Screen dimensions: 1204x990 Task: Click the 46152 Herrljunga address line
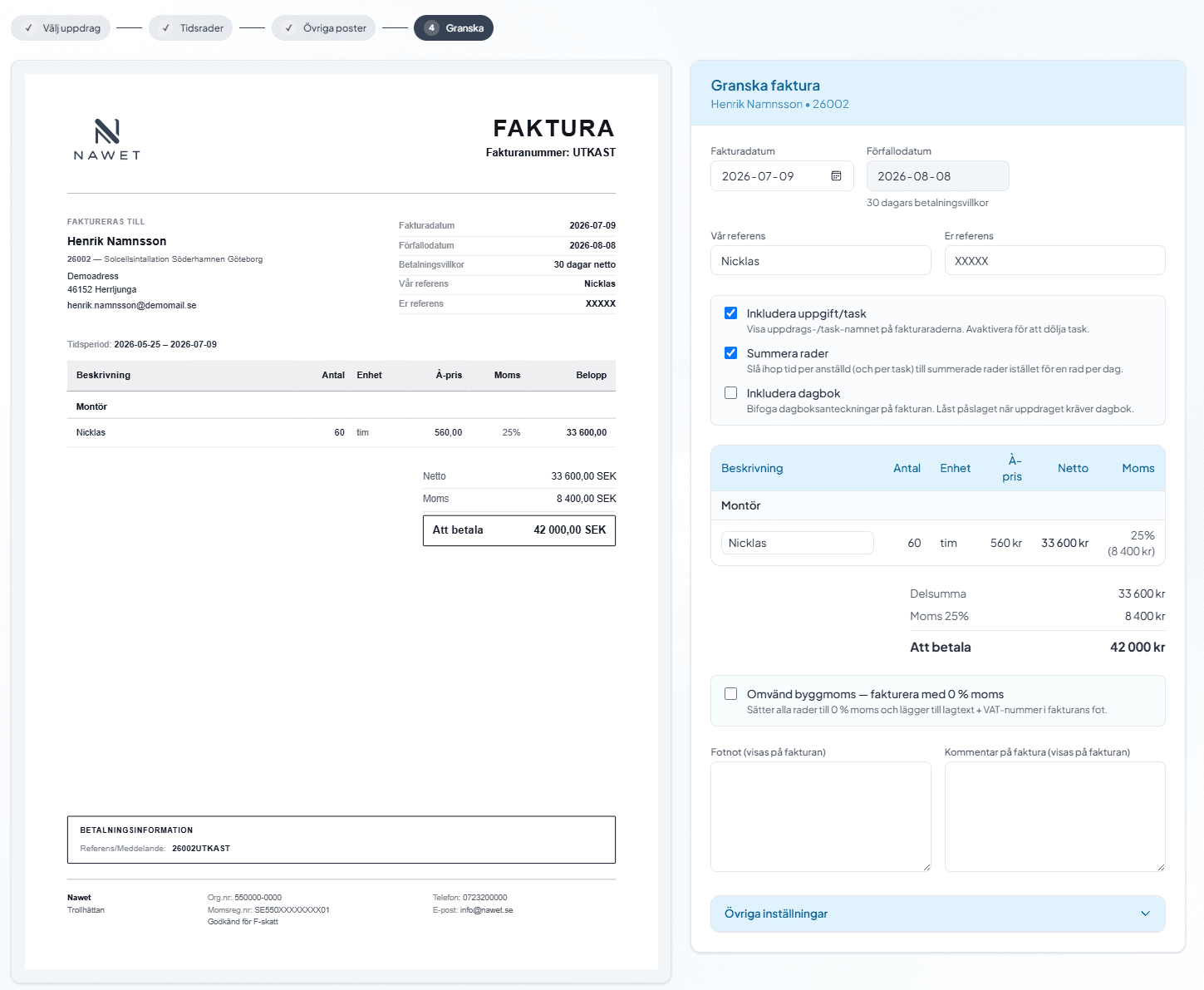coord(102,289)
